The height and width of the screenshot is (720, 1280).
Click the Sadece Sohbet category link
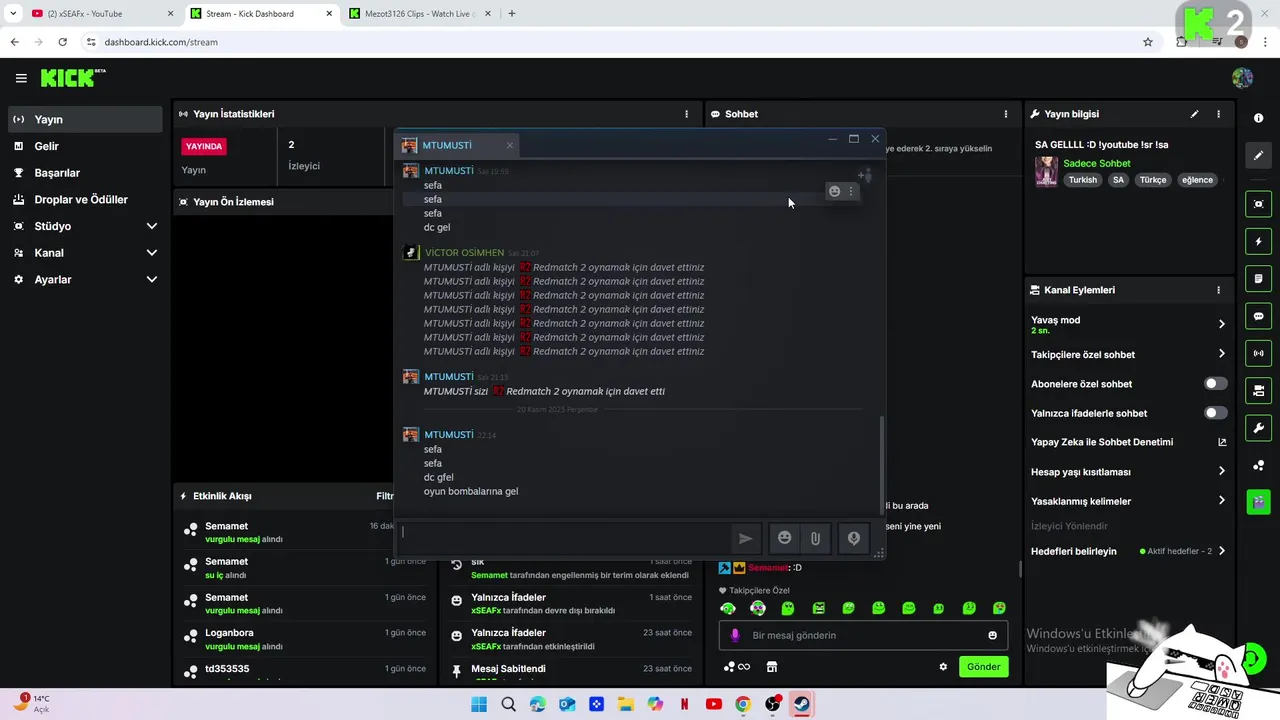click(x=1097, y=163)
